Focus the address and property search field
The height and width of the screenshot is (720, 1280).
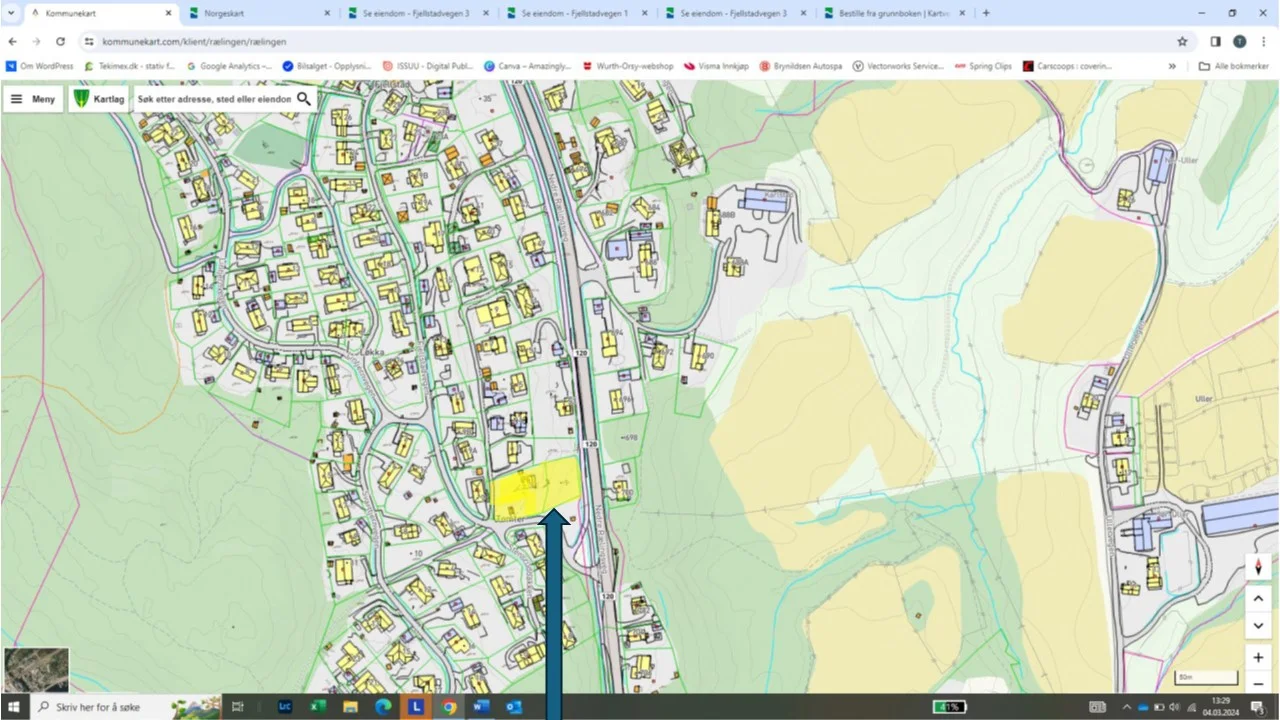point(214,99)
